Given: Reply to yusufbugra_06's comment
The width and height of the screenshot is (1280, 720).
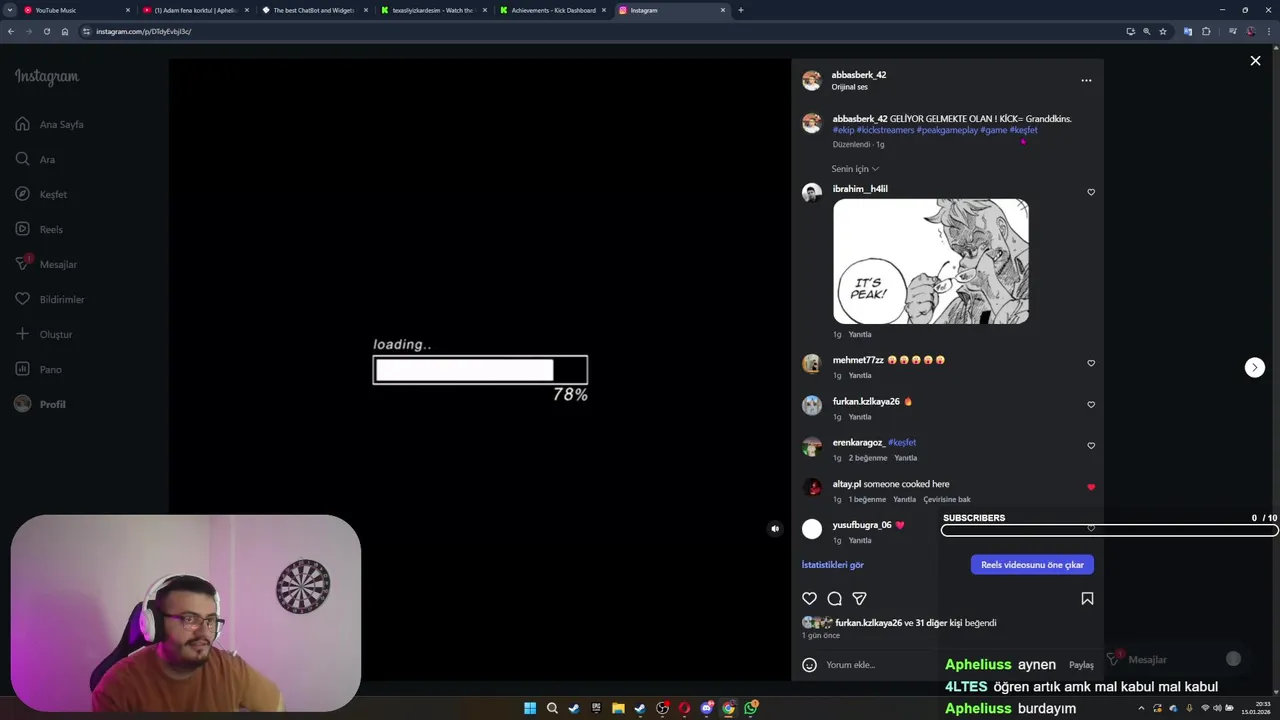Looking at the screenshot, I should point(860,541).
